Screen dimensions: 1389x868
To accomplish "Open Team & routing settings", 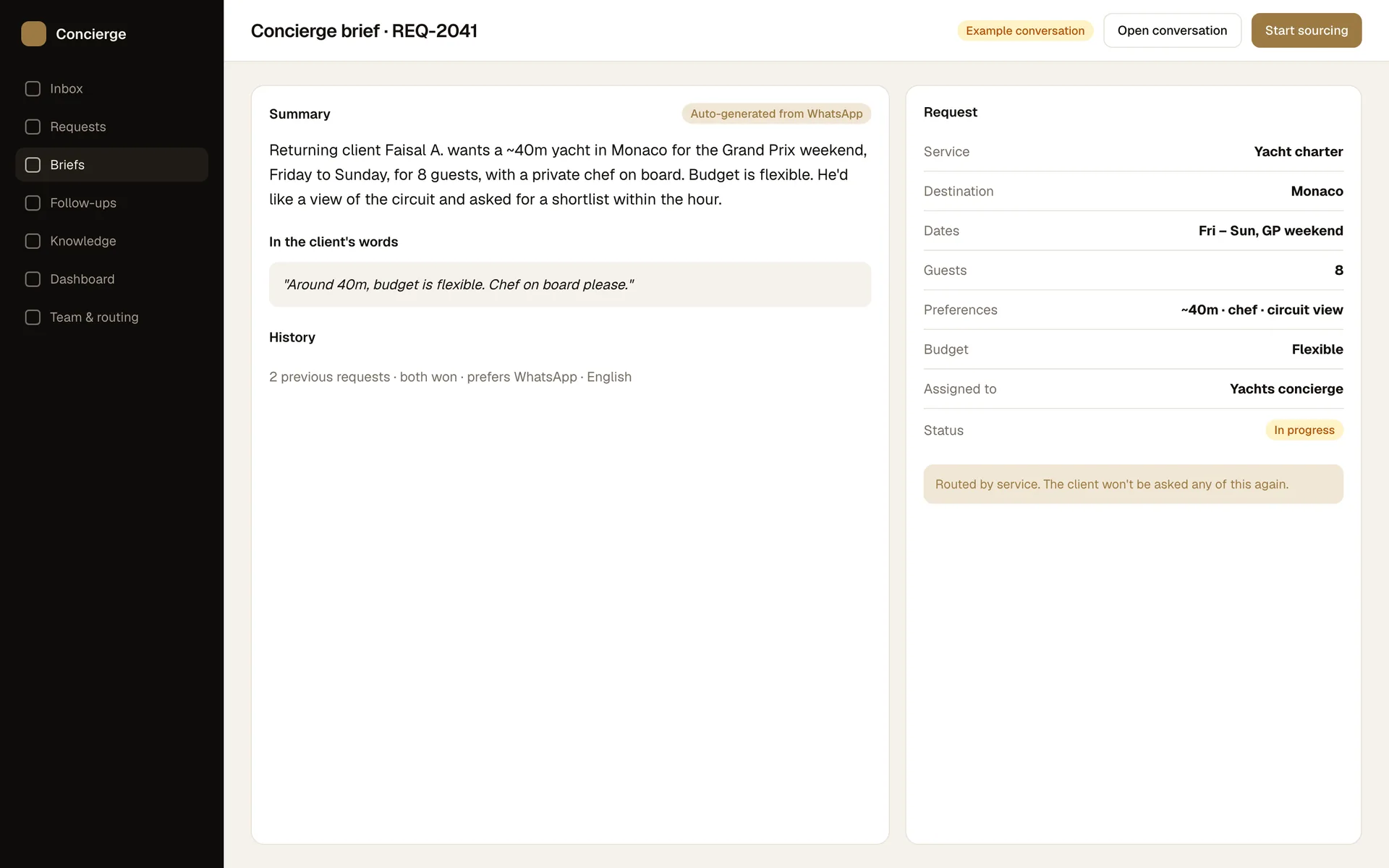I will coord(111,318).
